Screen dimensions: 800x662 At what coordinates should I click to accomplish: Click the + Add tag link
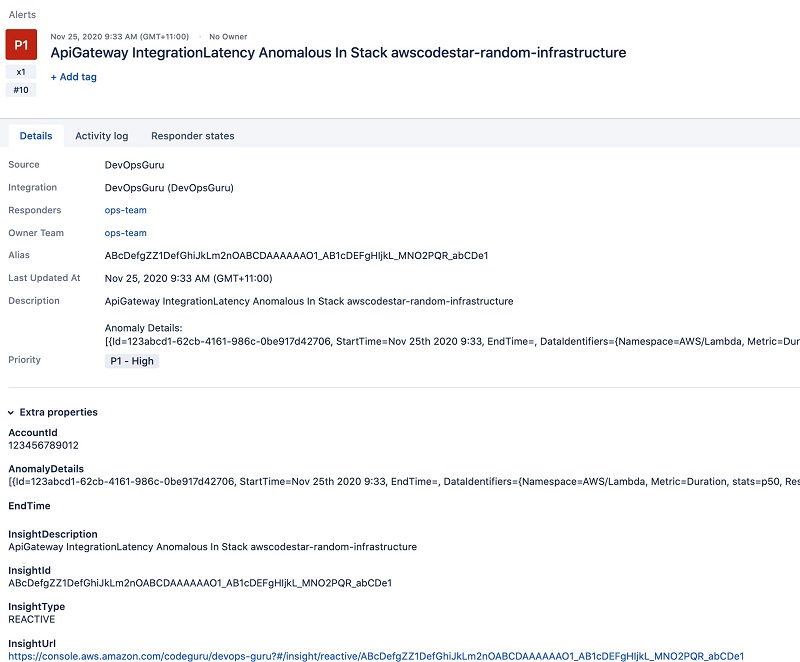[73, 77]
